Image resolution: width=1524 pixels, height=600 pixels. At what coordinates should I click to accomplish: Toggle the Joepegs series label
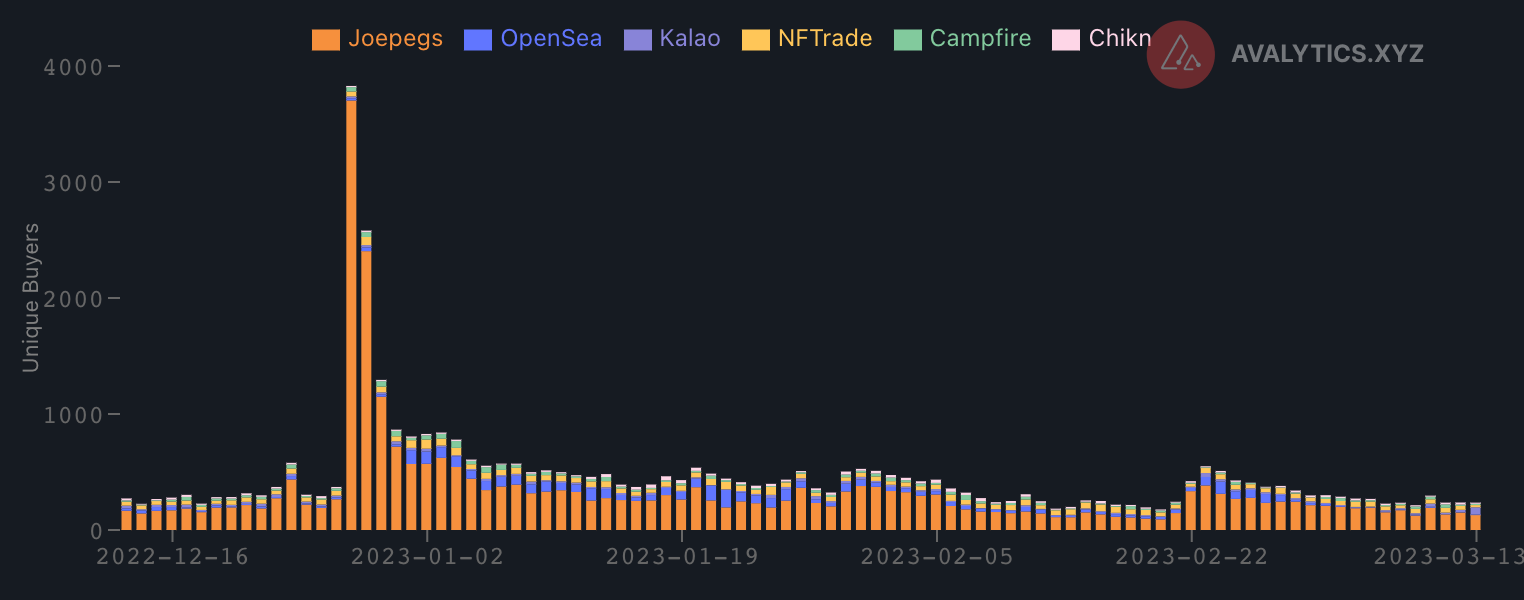tap(393, 39)
